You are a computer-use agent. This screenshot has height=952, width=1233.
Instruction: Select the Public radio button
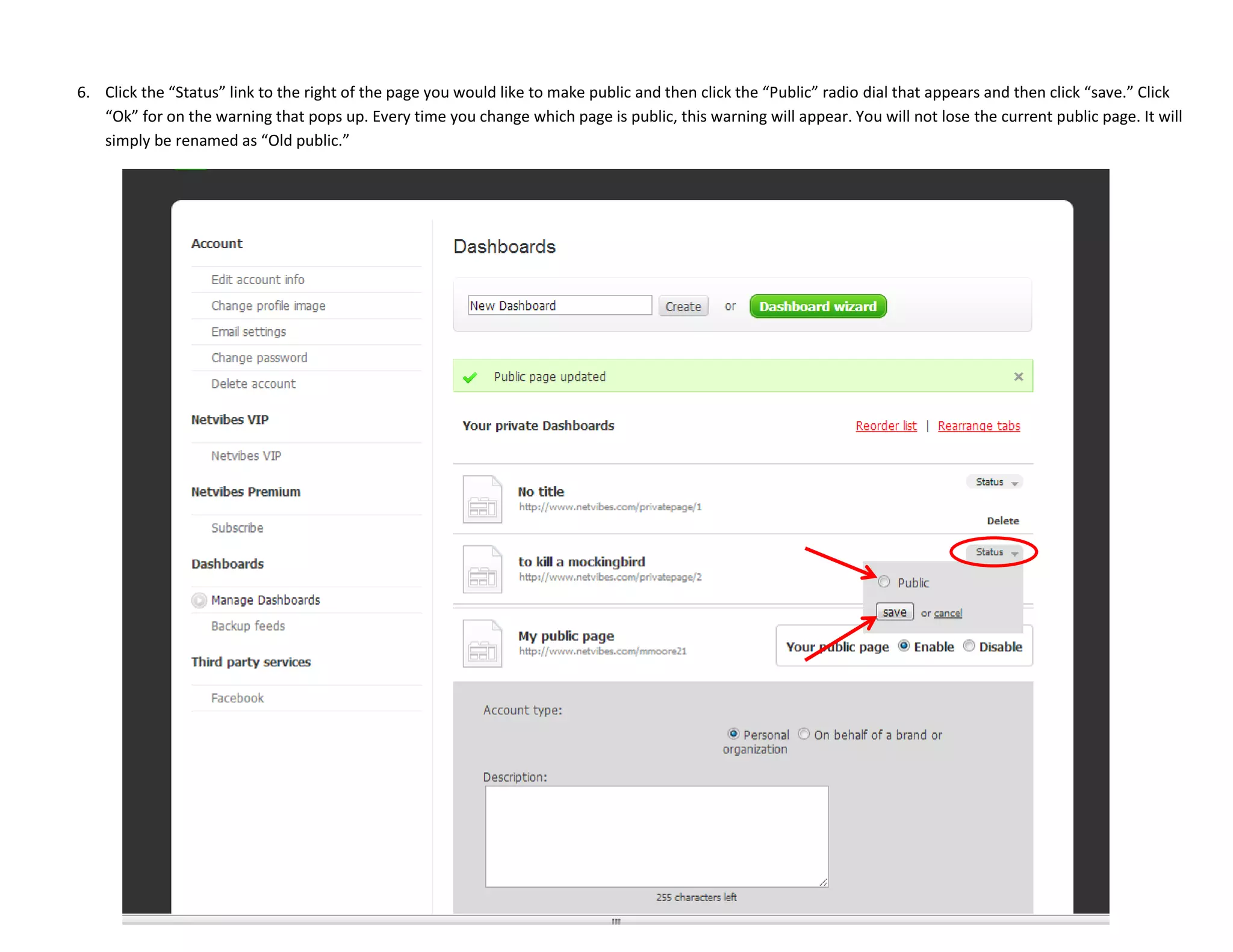(884, 582)
